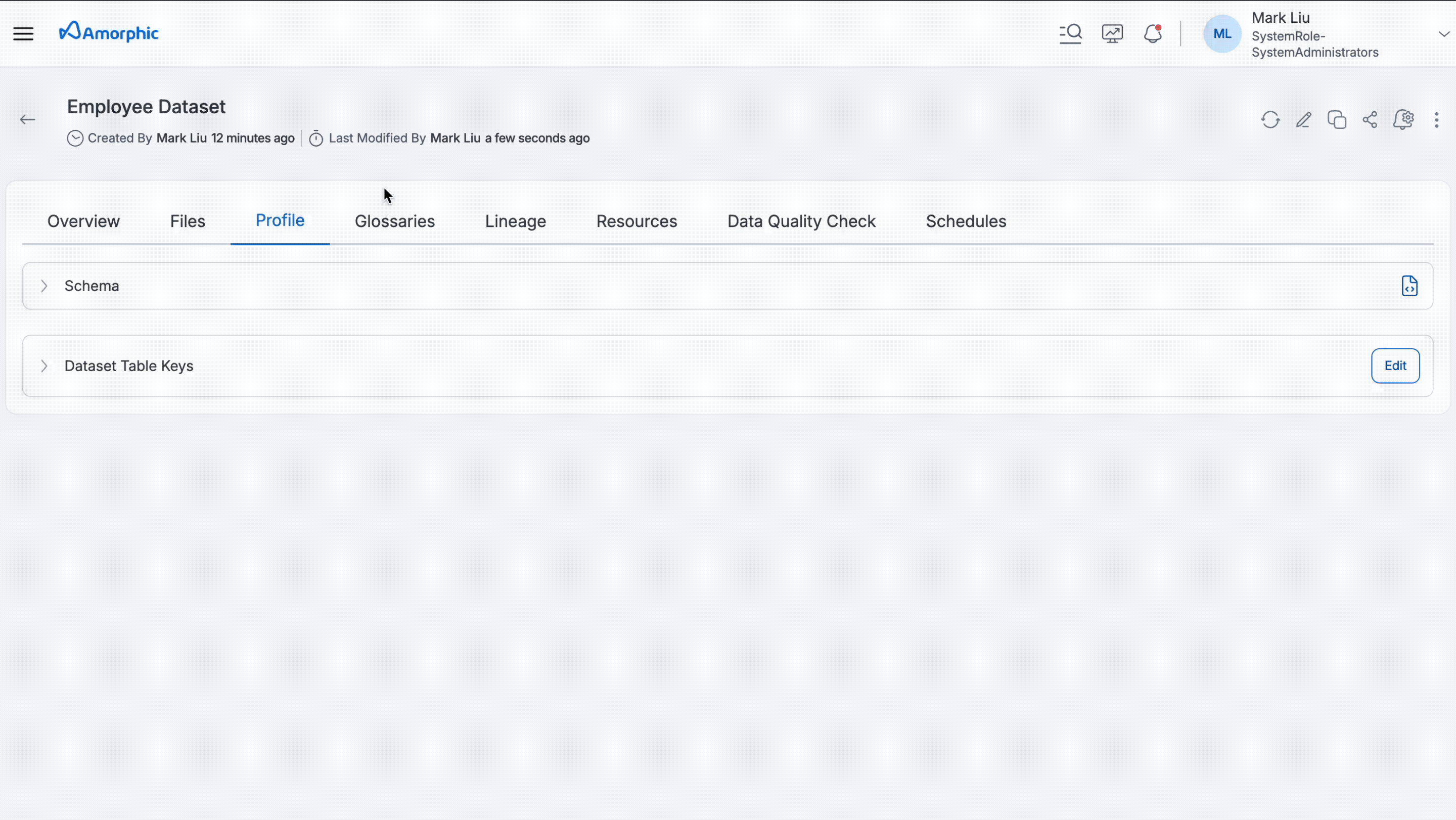
Task: Expand the Schema section
Action: [44, 286]
